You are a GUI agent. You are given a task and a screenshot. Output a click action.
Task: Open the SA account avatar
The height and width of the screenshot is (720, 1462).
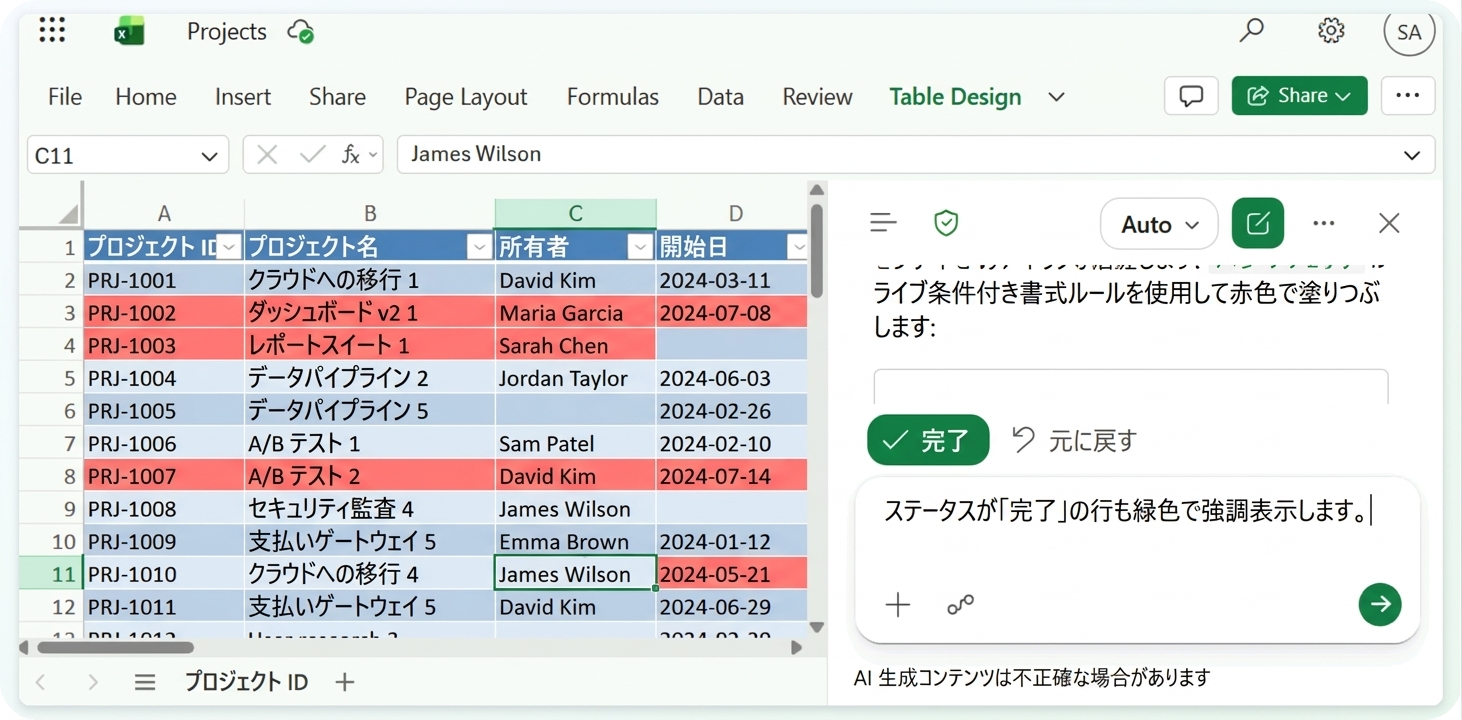(1409, 32)
